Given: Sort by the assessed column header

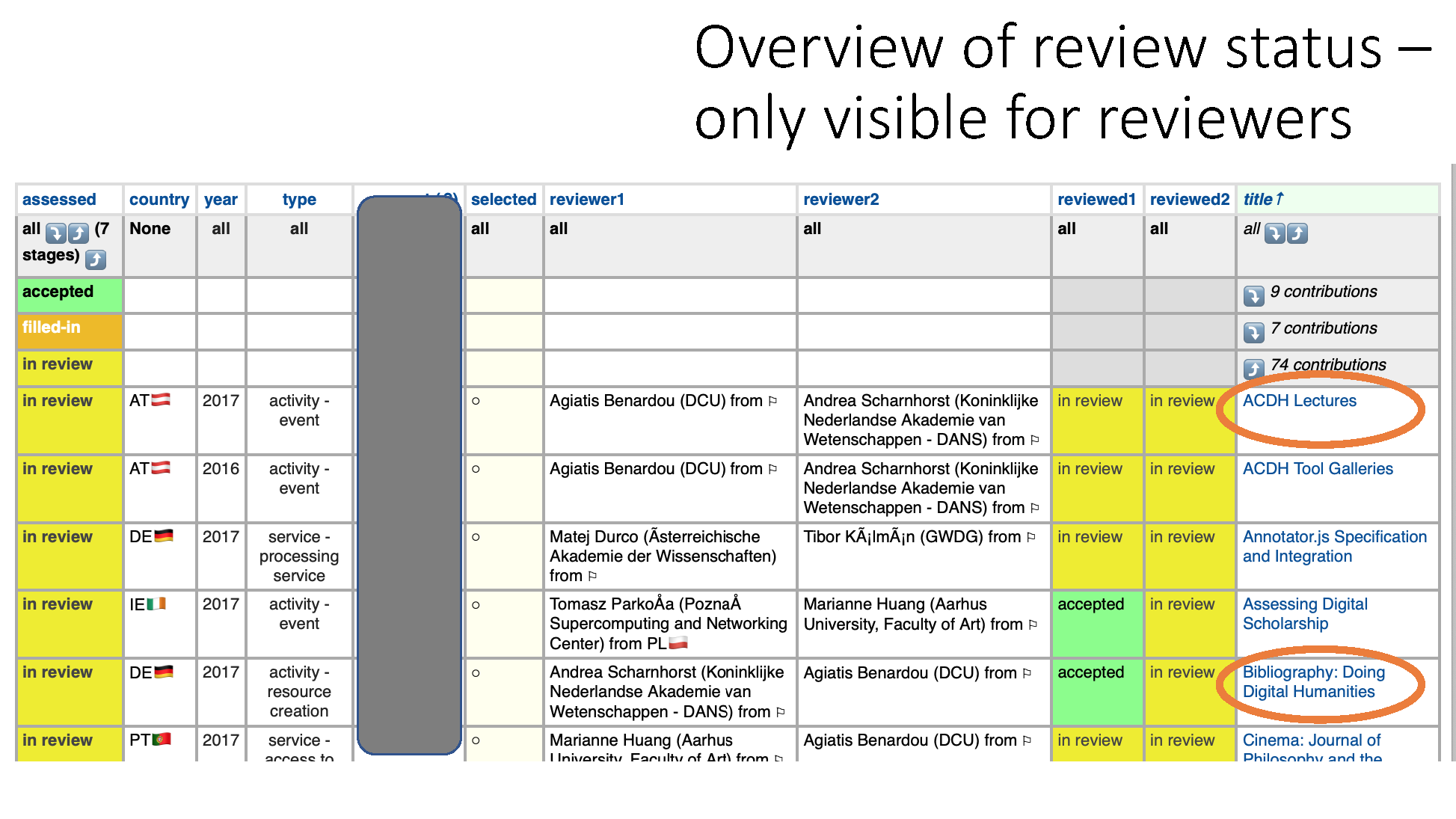Looking at the screenshot, I should [x=59, y=200].
